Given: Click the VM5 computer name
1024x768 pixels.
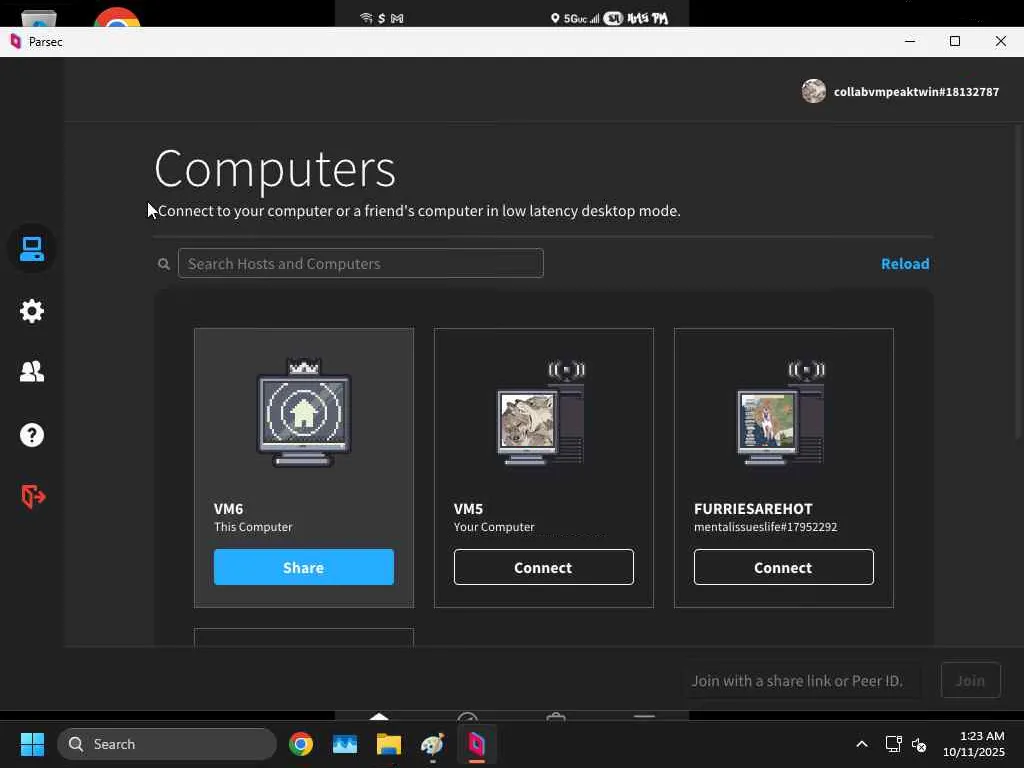Looking at the screenshot, I should (x=468, y=509).
